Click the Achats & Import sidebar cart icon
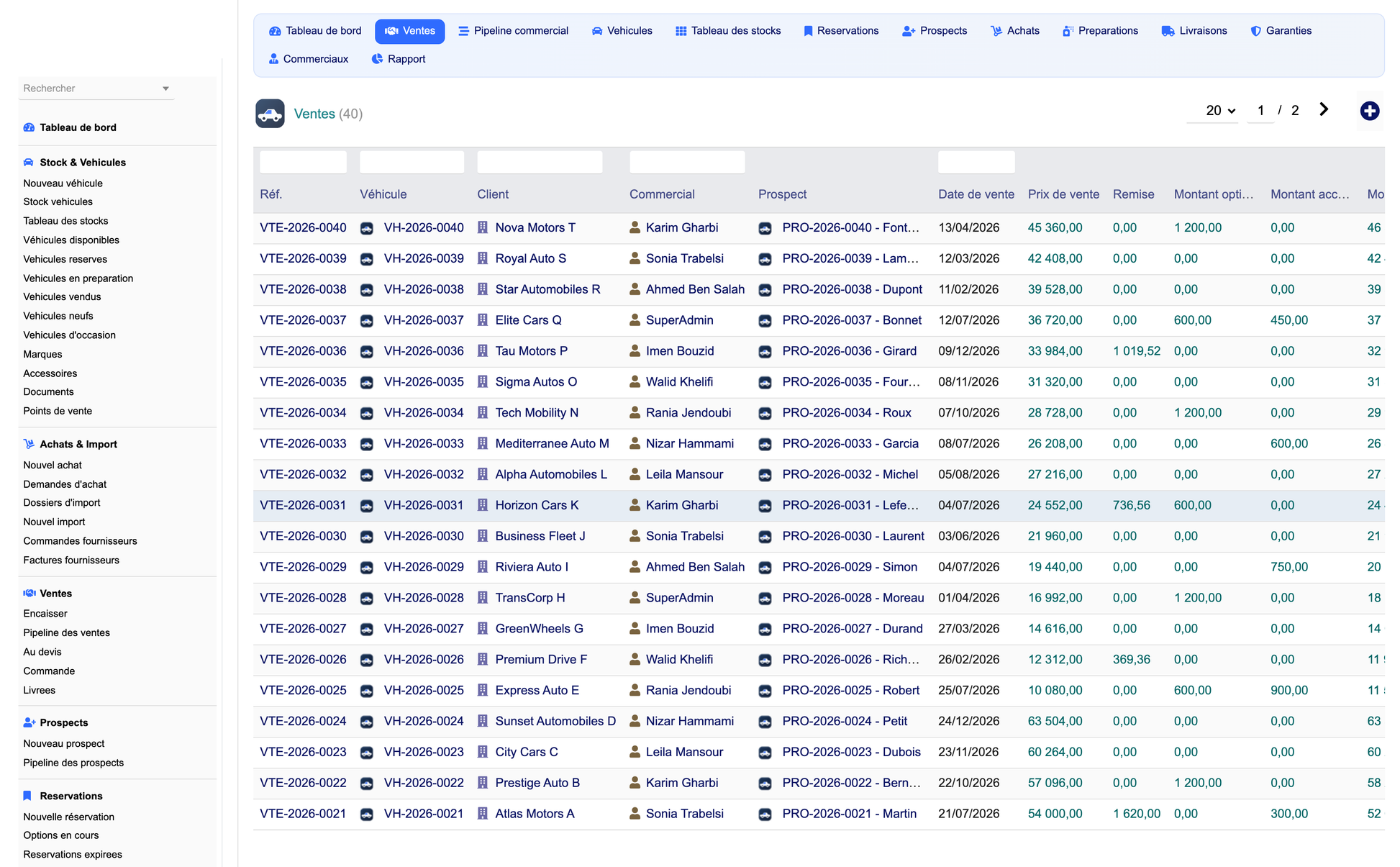The height and width of the screenshot is (867, 1400). coord(29,444)
